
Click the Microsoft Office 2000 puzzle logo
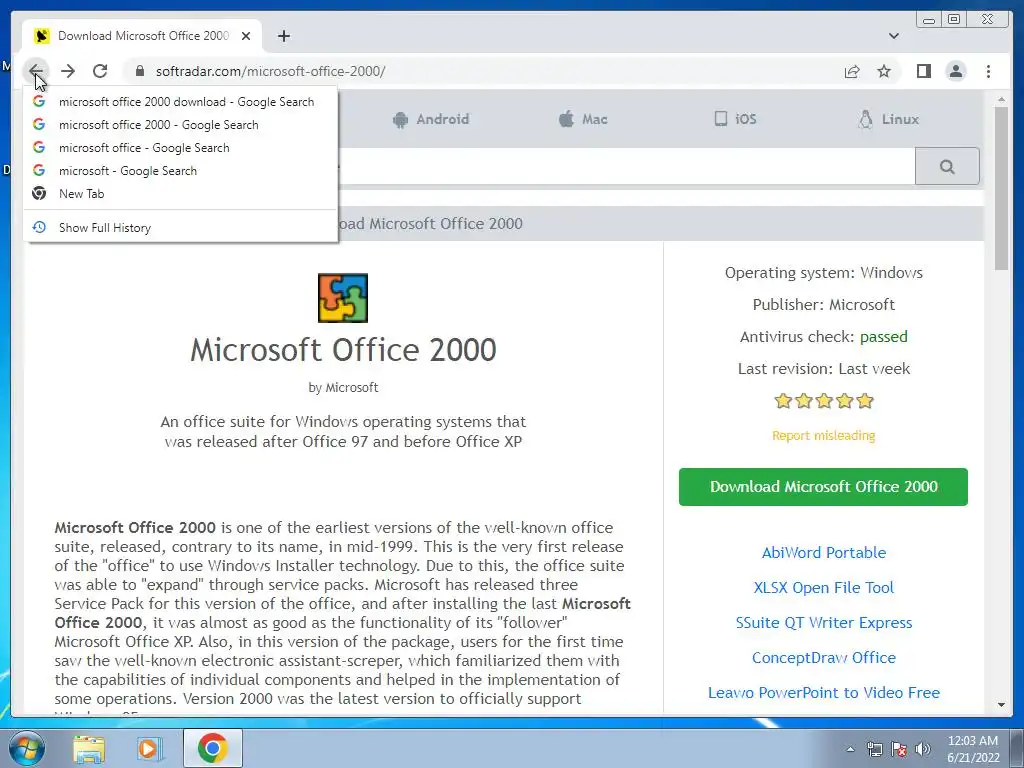(343, 298)
